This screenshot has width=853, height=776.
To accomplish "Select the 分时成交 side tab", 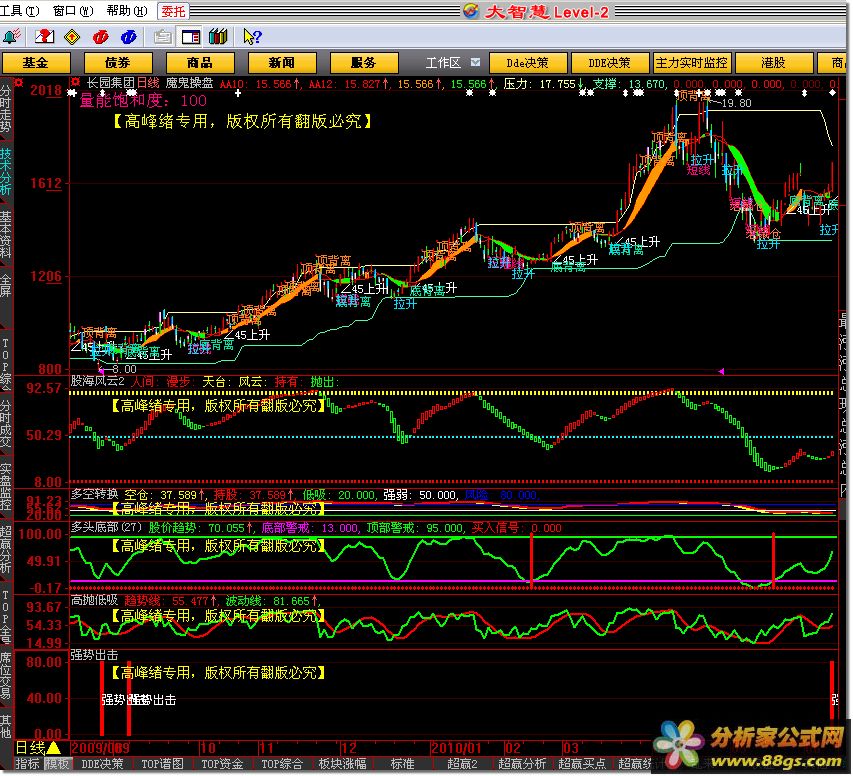I will (6, 423).
